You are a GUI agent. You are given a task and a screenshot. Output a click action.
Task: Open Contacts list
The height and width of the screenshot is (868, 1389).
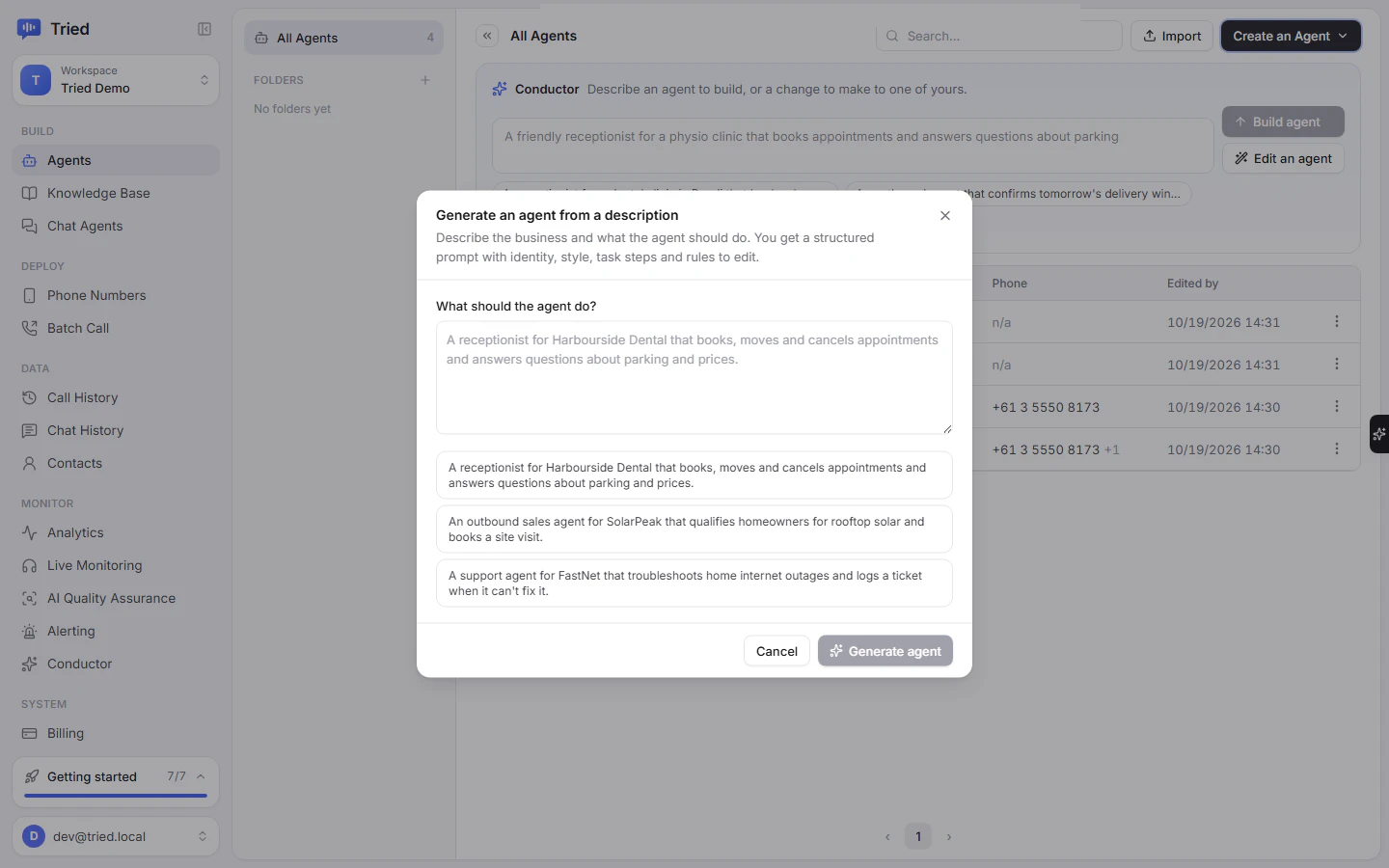click(x=116, y=463)
